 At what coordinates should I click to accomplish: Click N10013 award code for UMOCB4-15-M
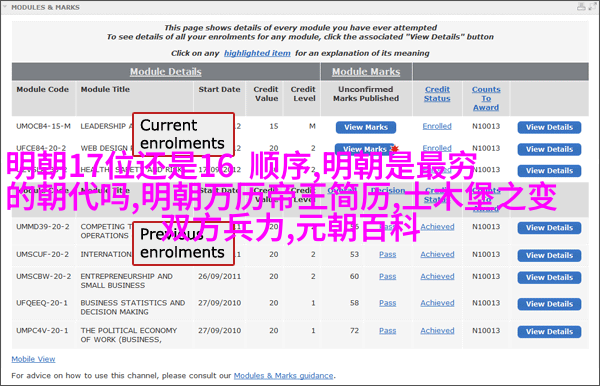click(x=486, y=126)
